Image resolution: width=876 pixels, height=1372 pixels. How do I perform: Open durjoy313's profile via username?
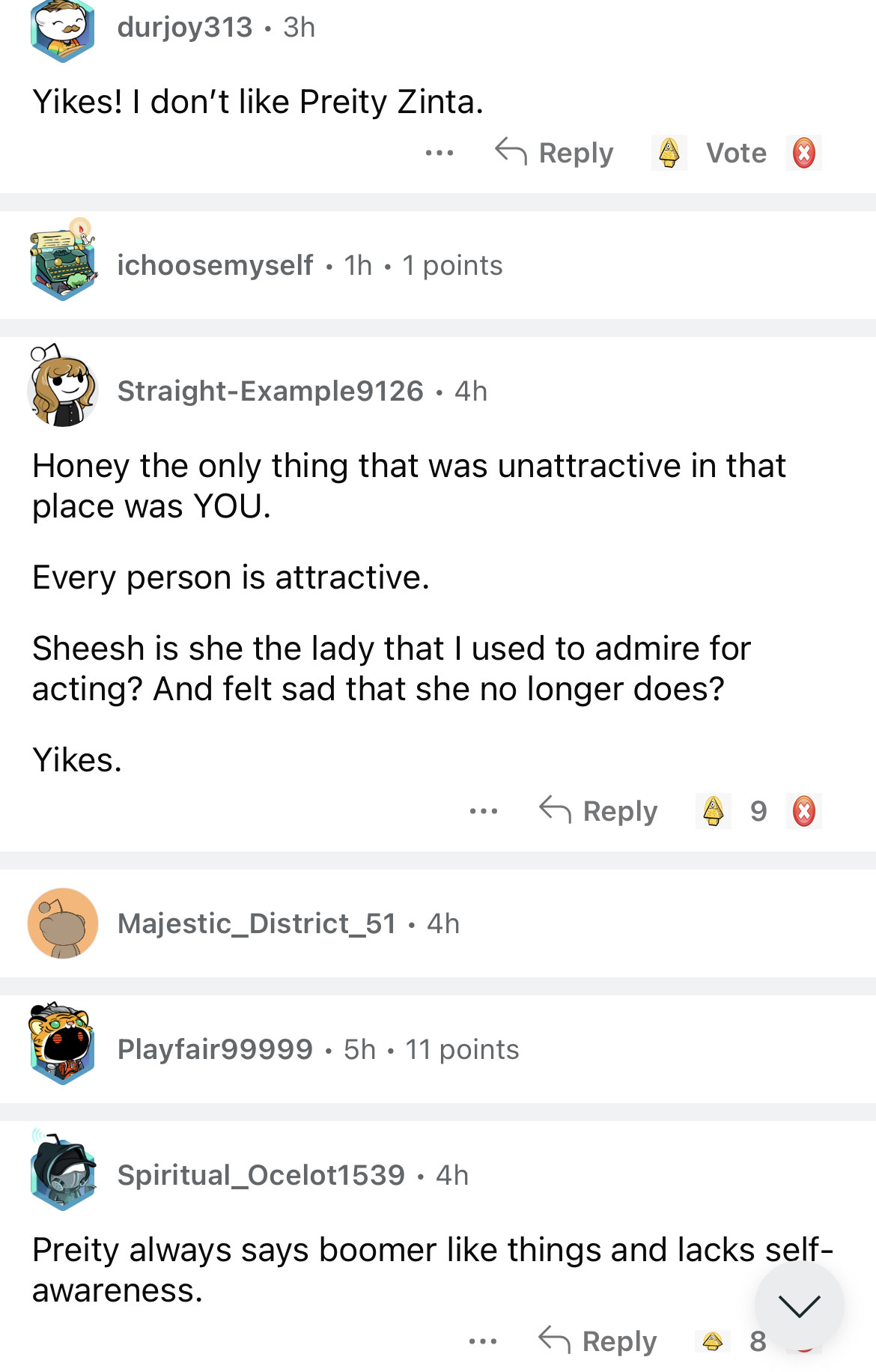coord(185,28)
